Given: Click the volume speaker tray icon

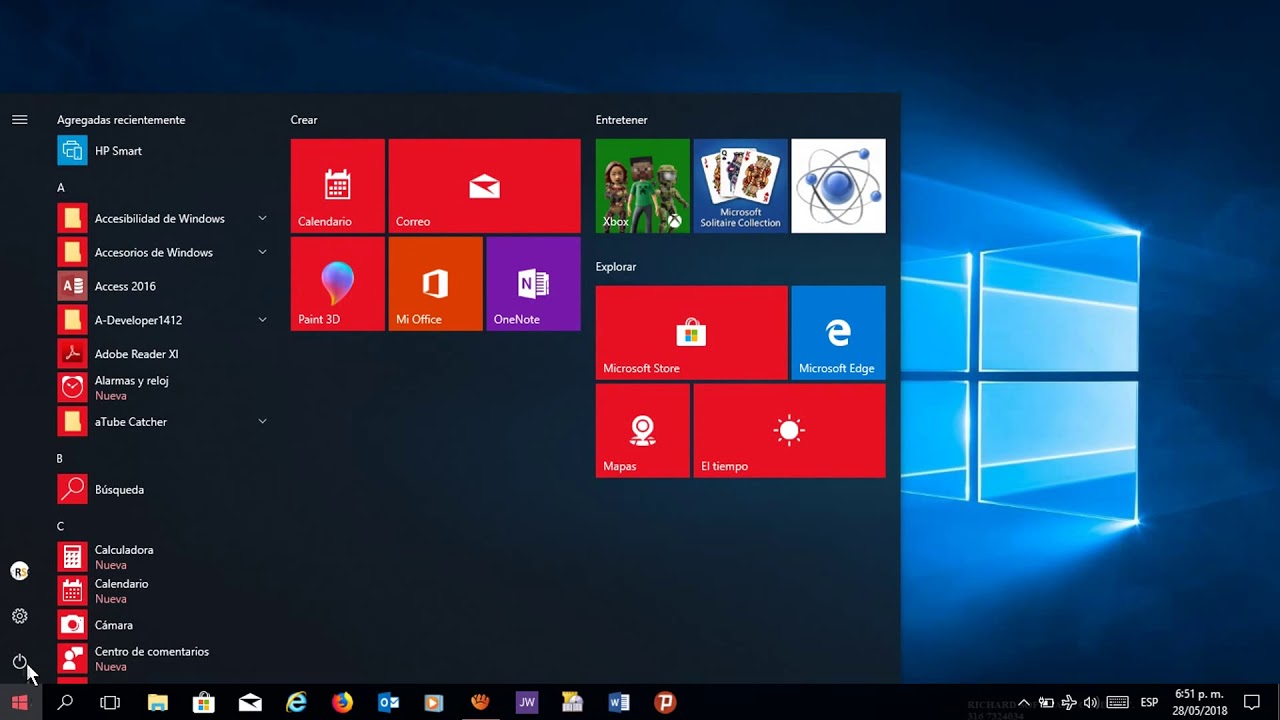Looking at the screenshot, I should pyautogui.click(x=1091, y=702).
